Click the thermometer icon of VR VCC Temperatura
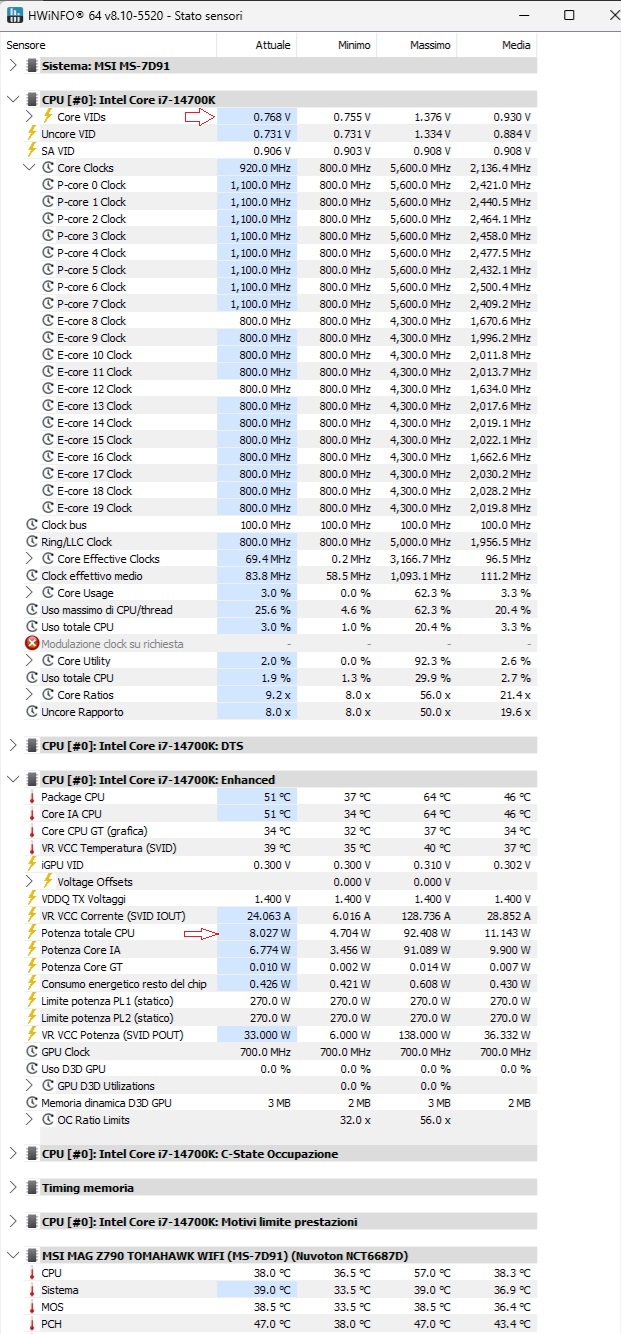The width and height of the screenshot is (621, 1334). [x=31, y=847]
